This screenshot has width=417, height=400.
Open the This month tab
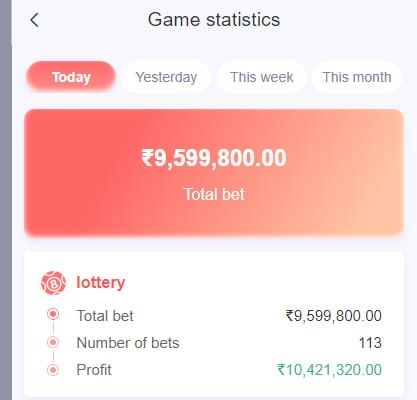coord(357,77)
